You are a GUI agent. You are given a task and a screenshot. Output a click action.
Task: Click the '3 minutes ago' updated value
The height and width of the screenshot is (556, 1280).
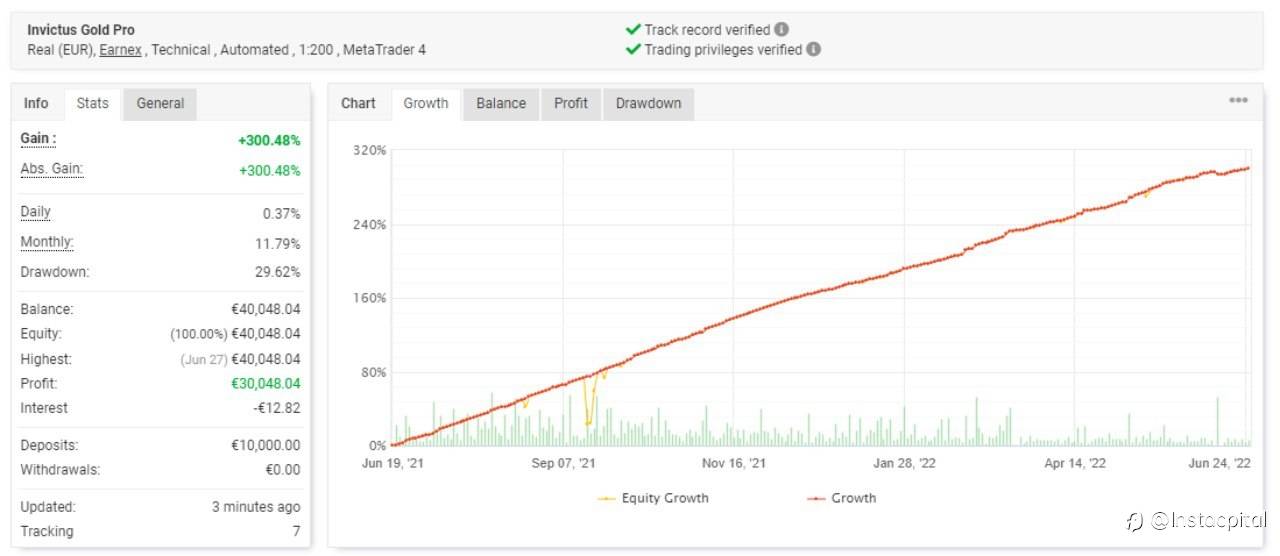pyautogui.click(x=256, y=507)
